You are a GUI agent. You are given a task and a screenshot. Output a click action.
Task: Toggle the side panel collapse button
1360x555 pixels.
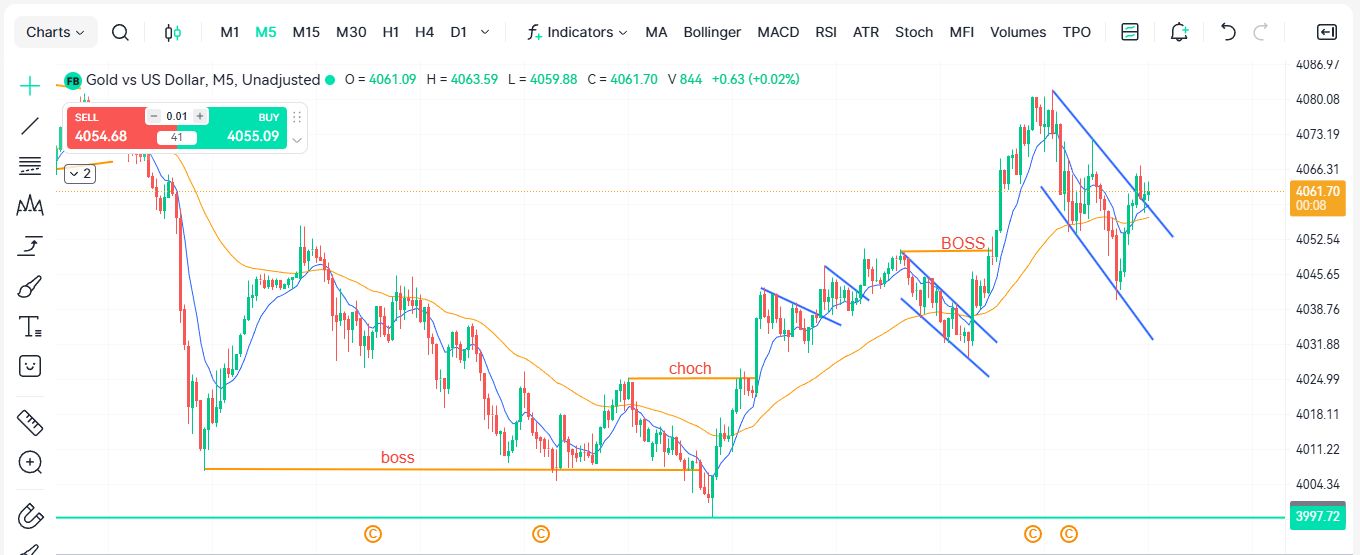pyautogui.click(x=1326, y=32)
